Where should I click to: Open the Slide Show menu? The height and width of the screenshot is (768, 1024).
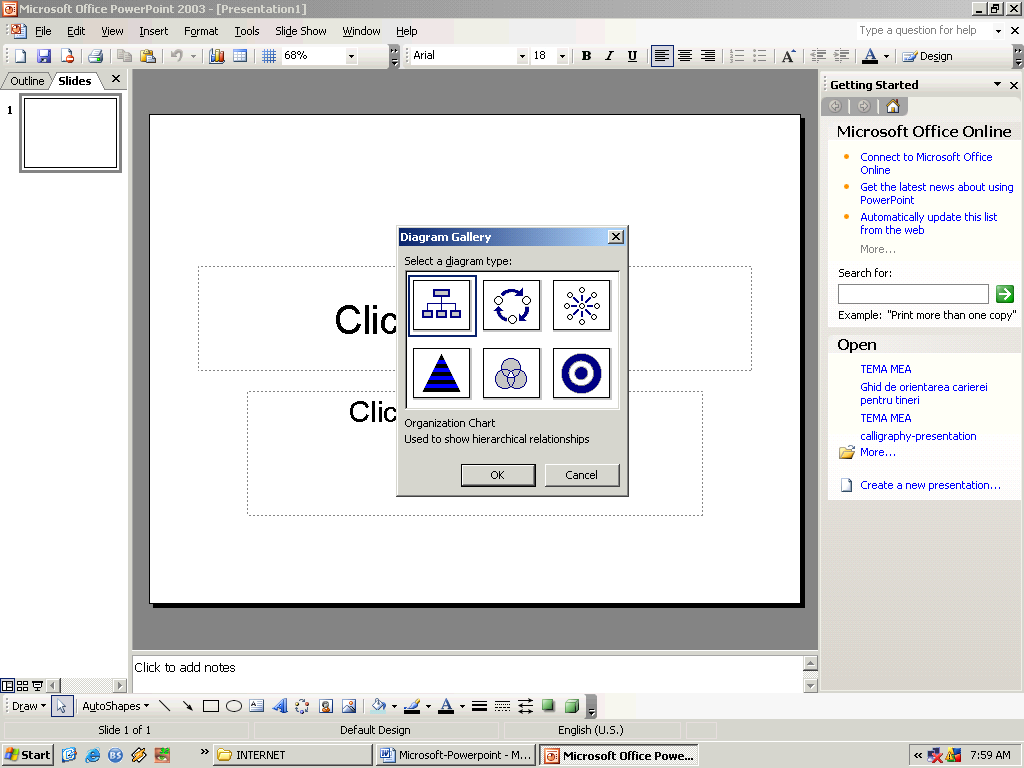coord(300,31)
